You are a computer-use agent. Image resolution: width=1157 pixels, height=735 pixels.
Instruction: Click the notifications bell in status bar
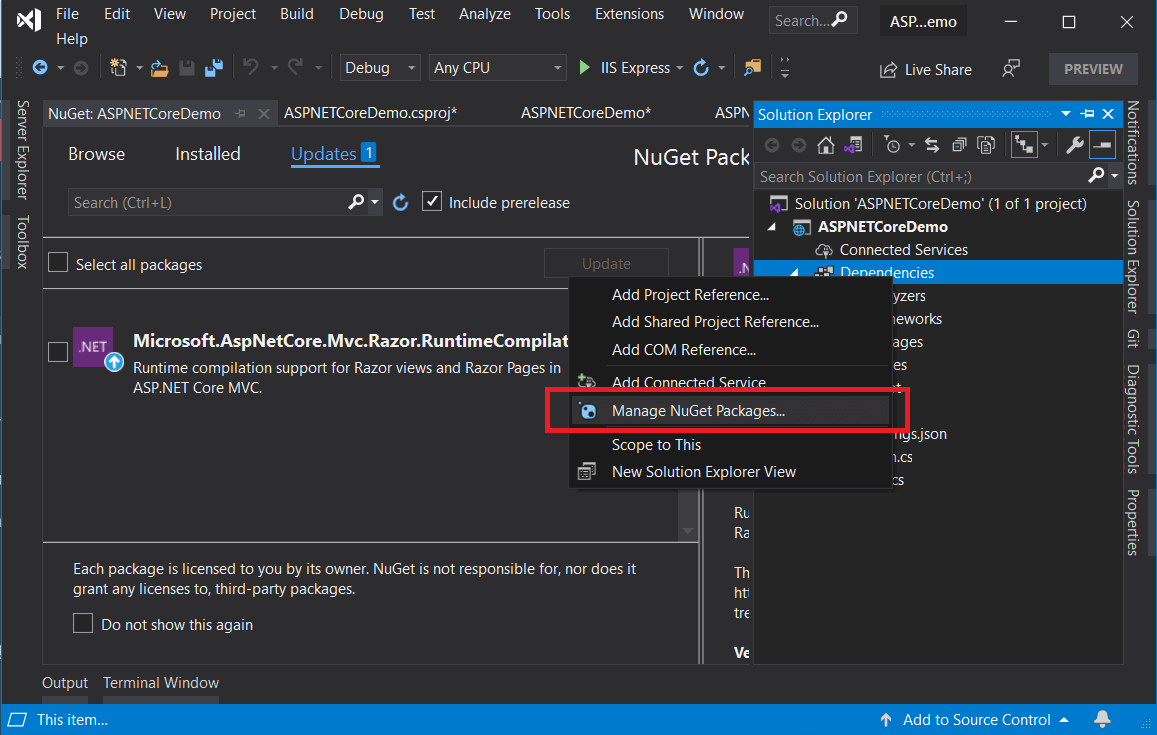click(x=1102, y=720)
